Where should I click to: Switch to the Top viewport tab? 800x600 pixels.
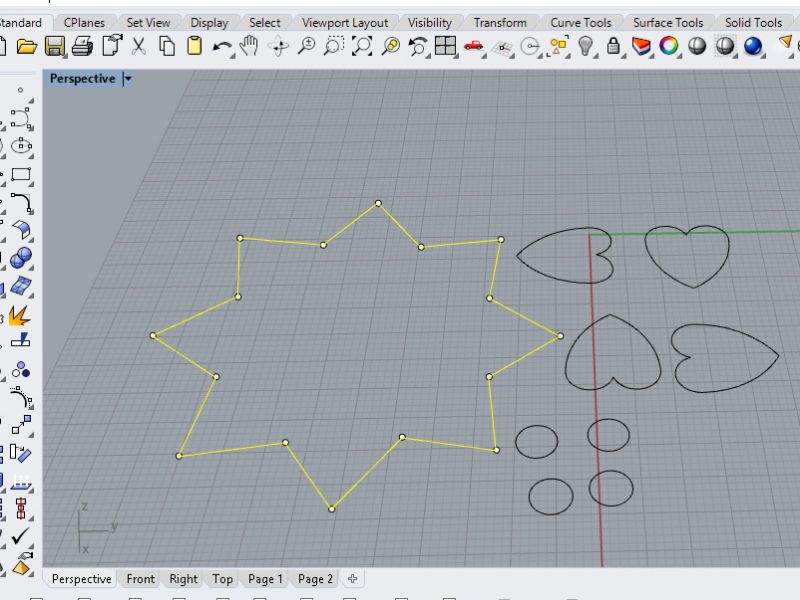click(222, 579)
